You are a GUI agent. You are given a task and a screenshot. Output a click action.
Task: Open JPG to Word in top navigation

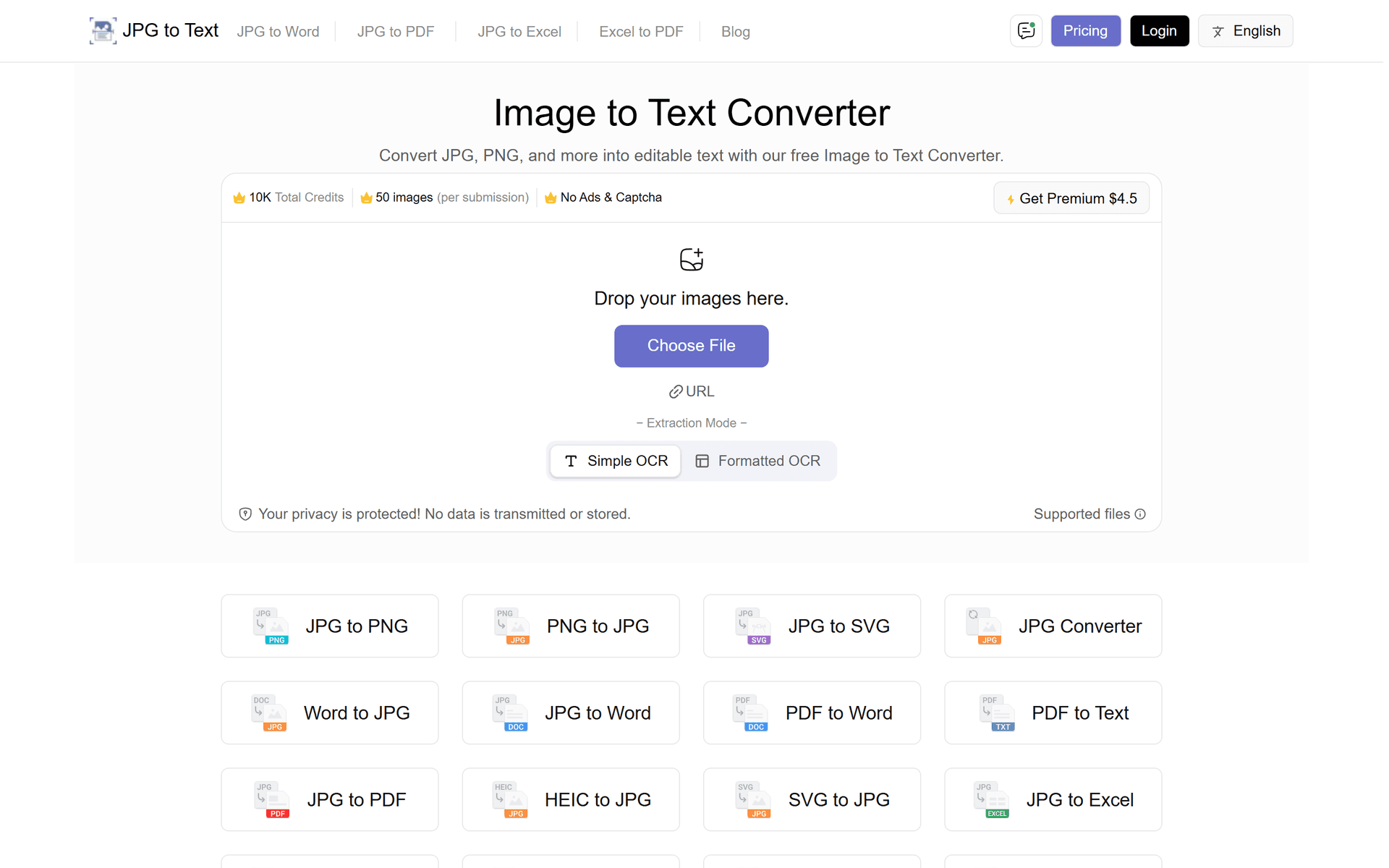pos(278,32)
